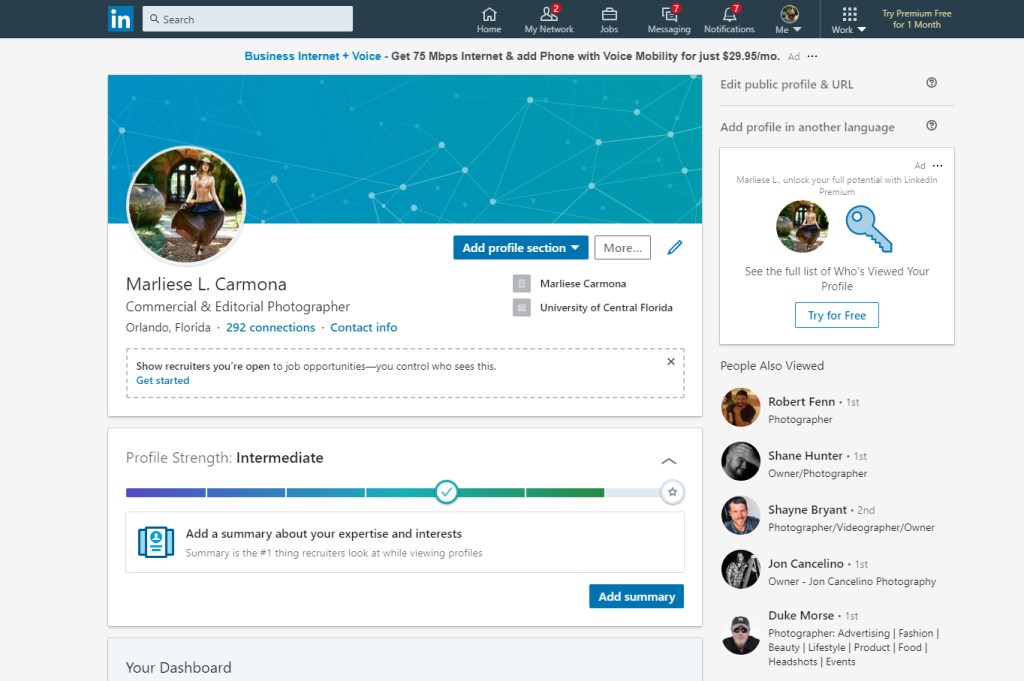The image size is (1024, 681).
Task: Open Robert Fenn's profile thumbnail
Action: pos(741,408)
